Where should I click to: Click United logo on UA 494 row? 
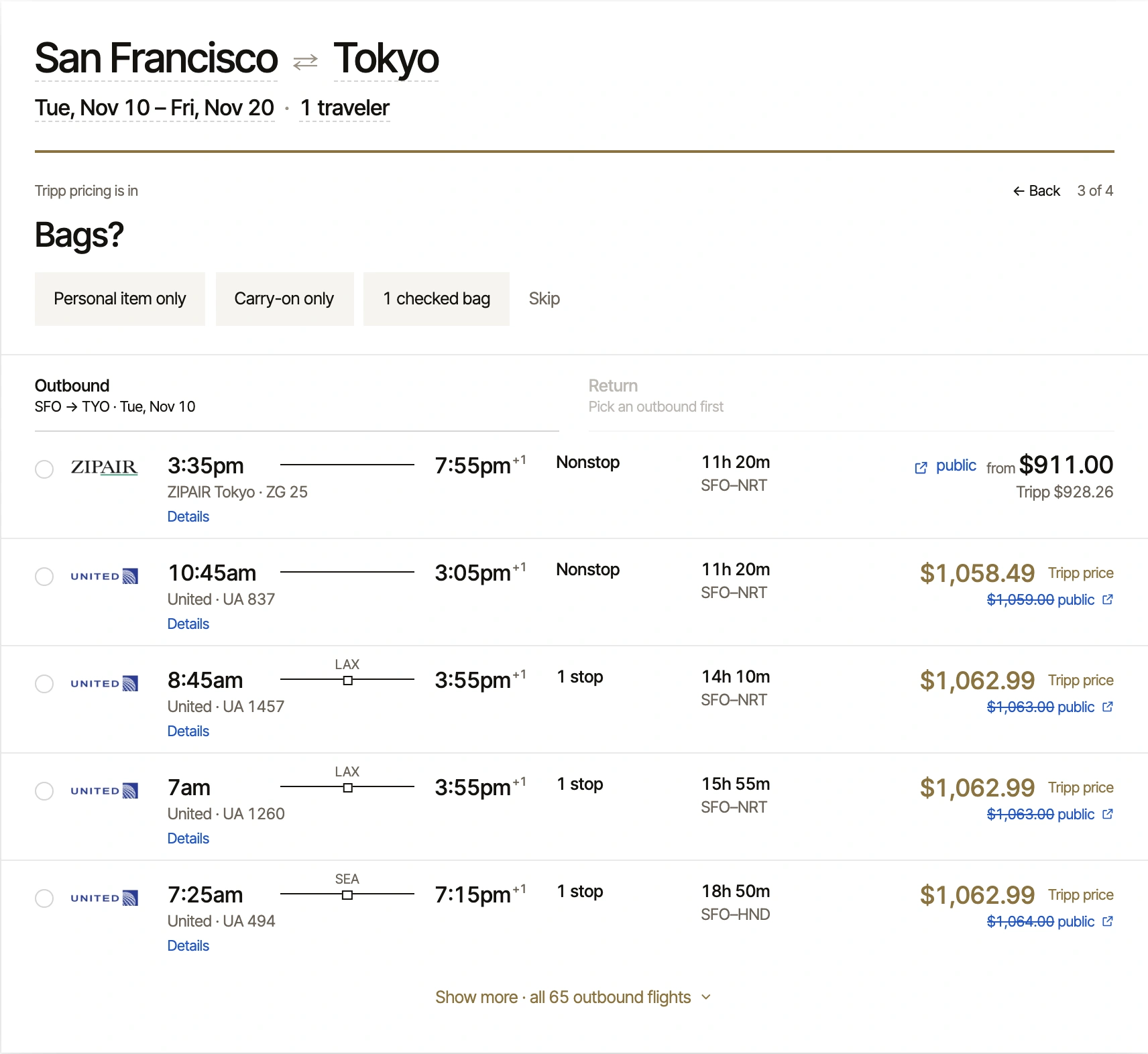(104, 898)
